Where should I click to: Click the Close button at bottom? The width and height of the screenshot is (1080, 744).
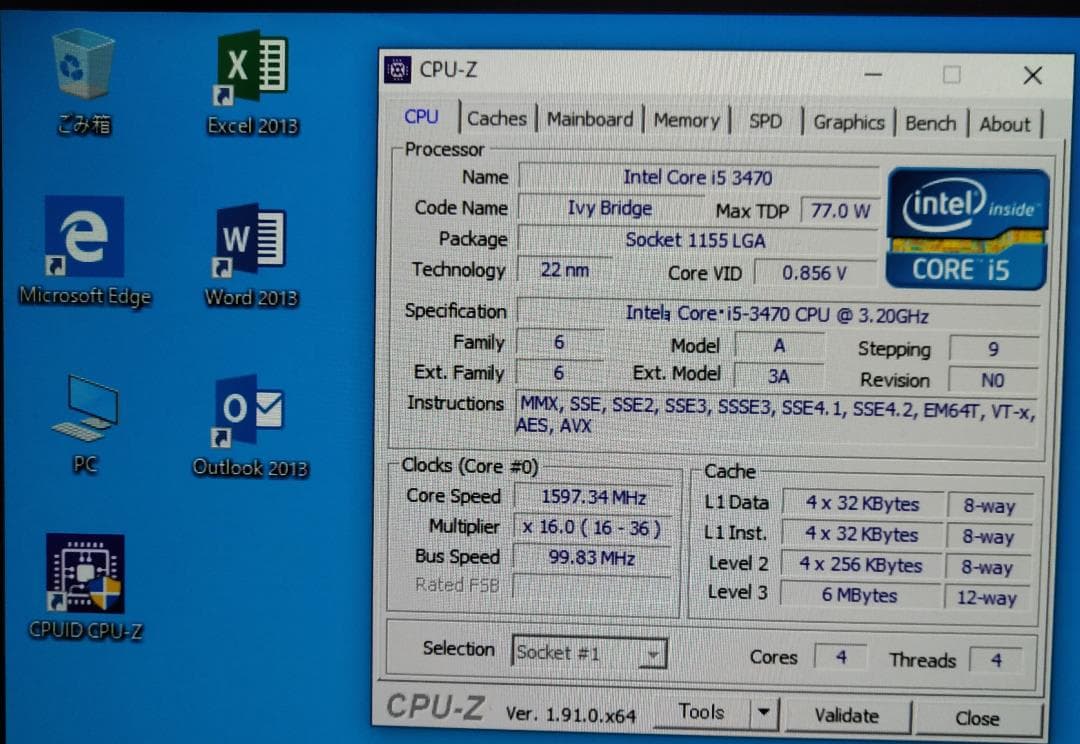(976, 718)
